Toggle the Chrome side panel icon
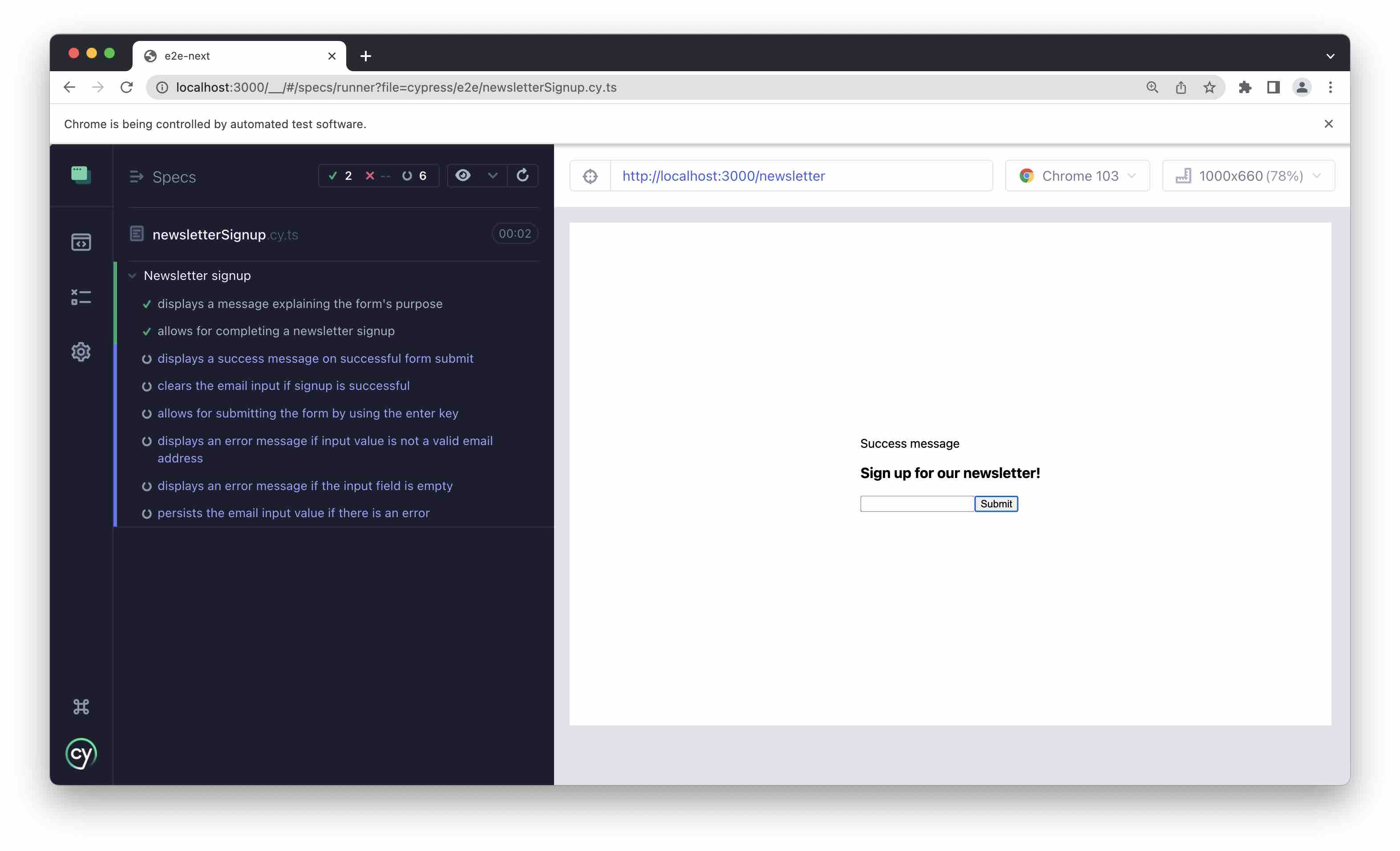The height and width of the screenshot is (851, 1400). (1273, 87)
